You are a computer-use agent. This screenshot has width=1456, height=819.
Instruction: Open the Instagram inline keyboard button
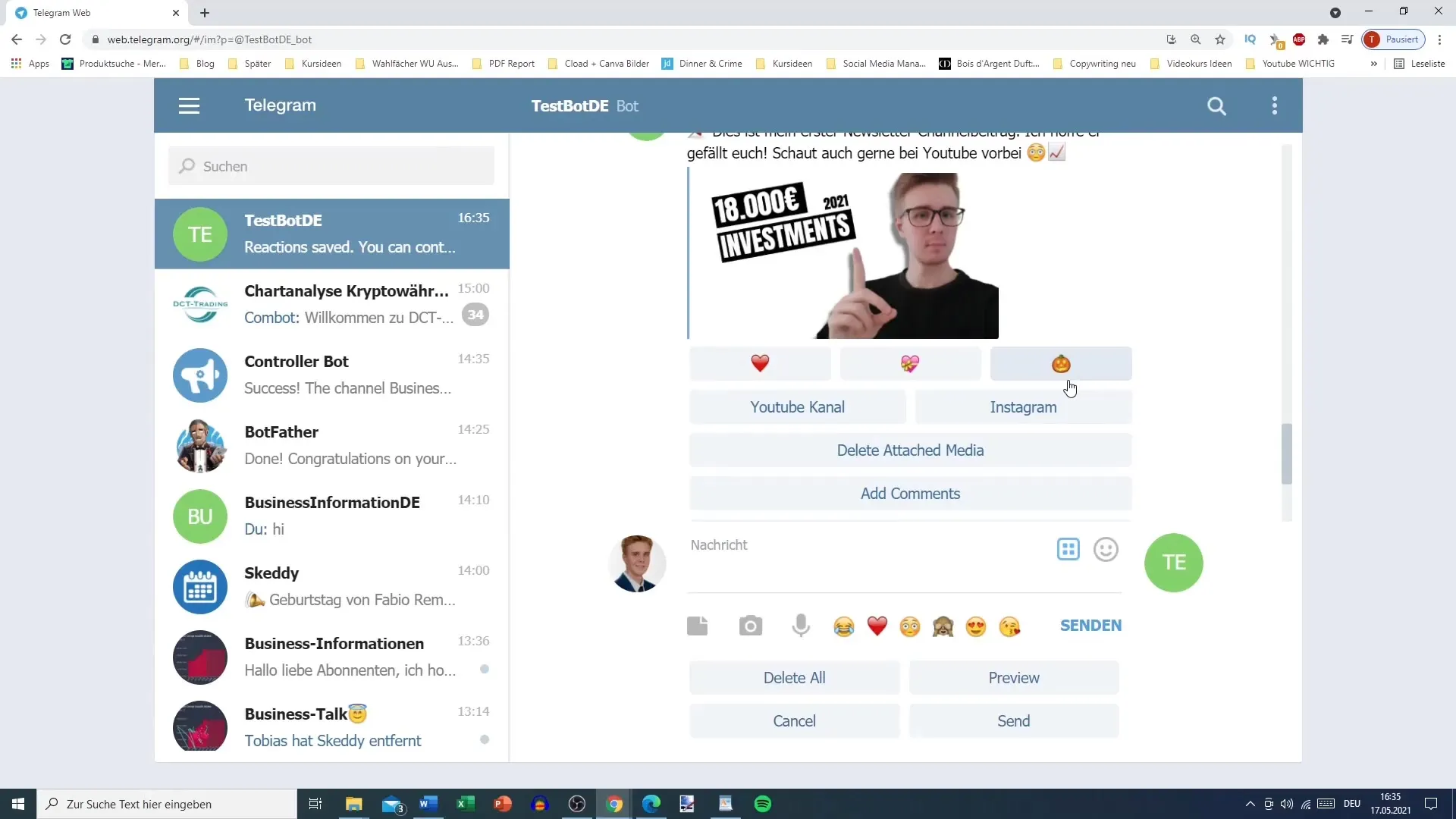click(x=1023, y=407)
